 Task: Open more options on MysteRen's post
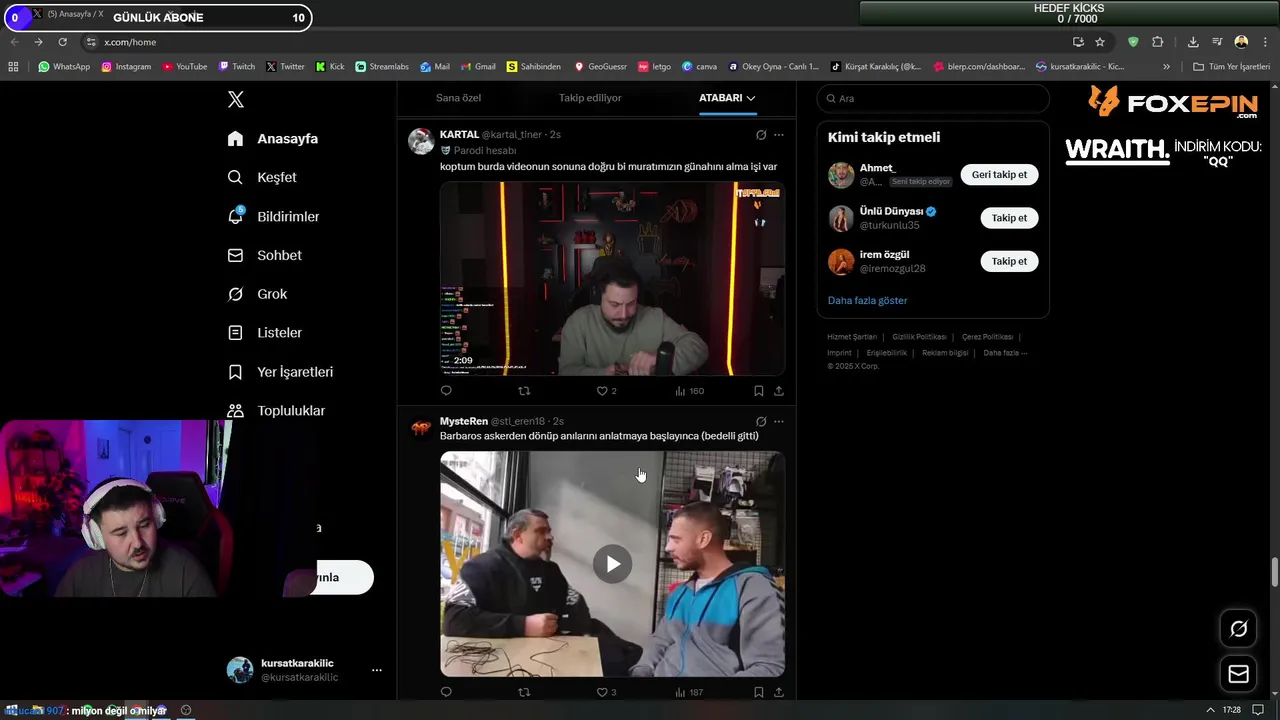pyautogui.click(x=779, y=422)
